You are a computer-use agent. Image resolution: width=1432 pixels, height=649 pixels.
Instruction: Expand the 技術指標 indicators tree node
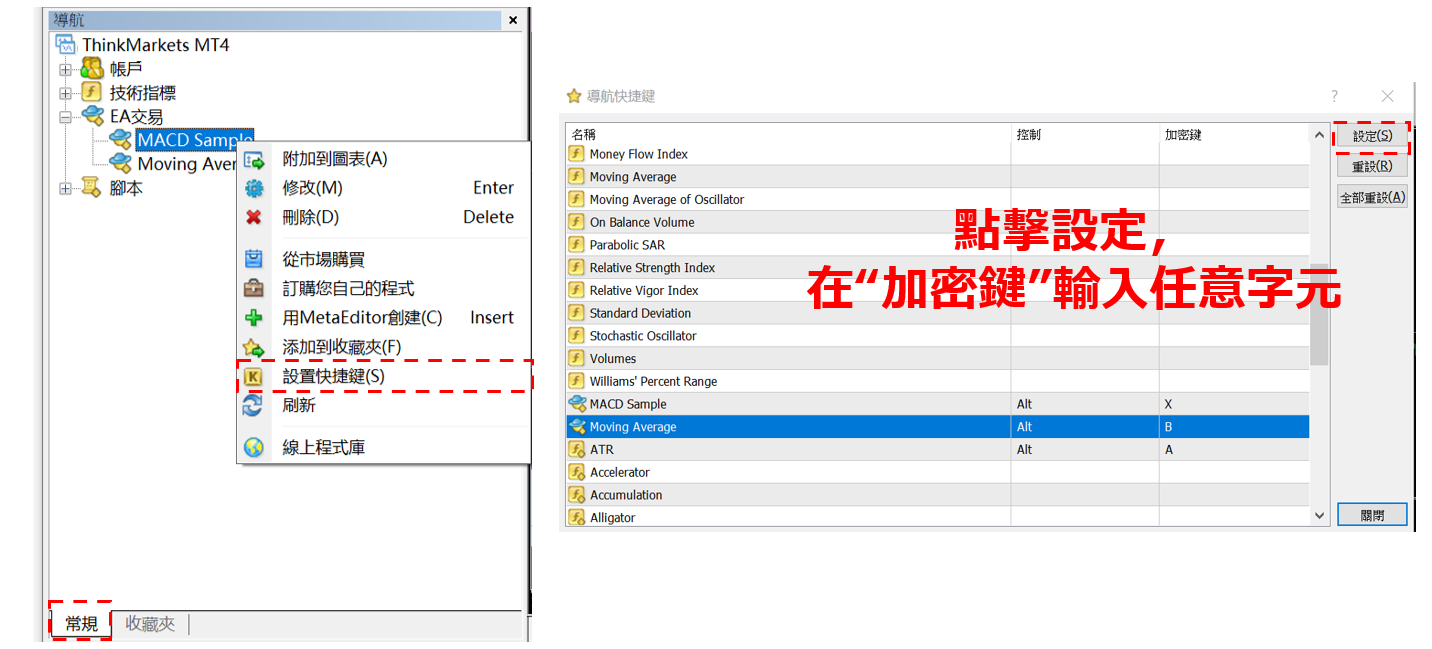click(66, 93)
